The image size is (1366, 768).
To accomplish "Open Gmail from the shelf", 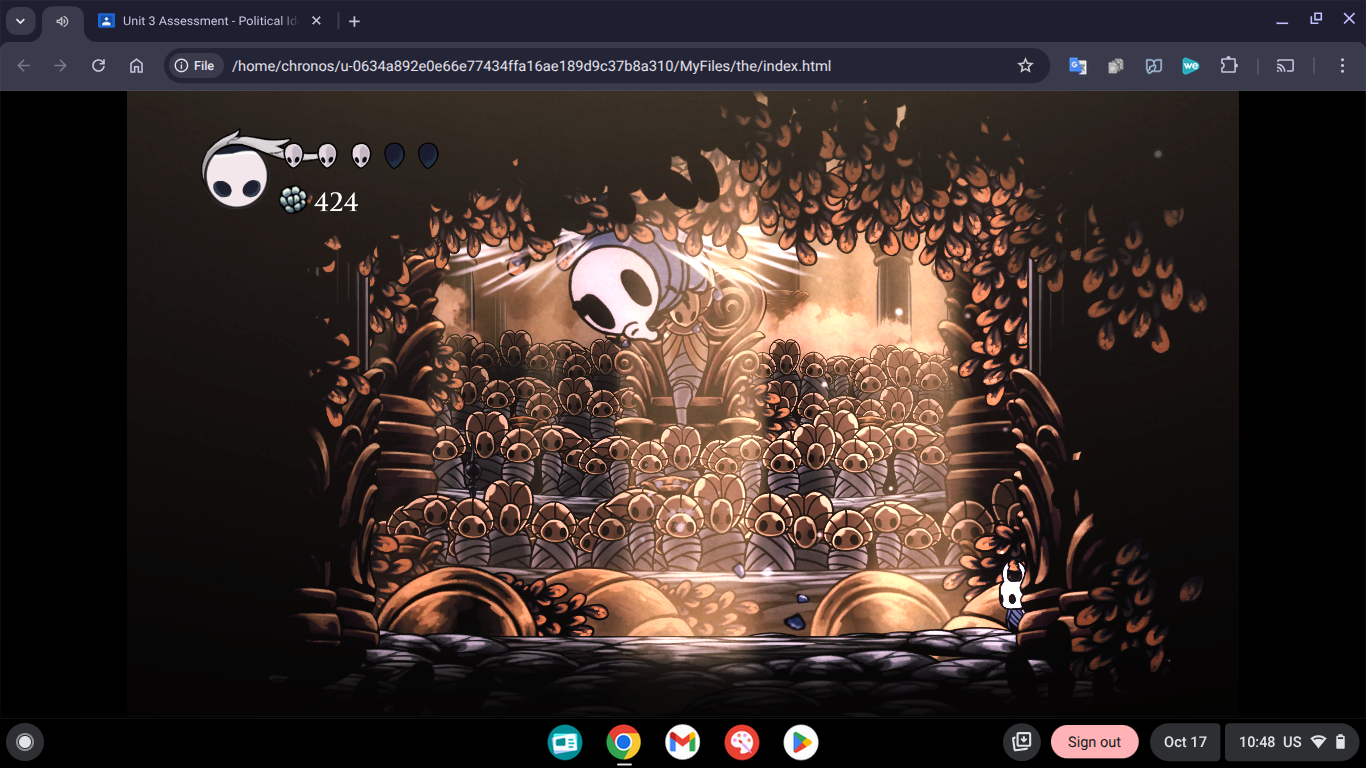I will click(x=682, y=742).
